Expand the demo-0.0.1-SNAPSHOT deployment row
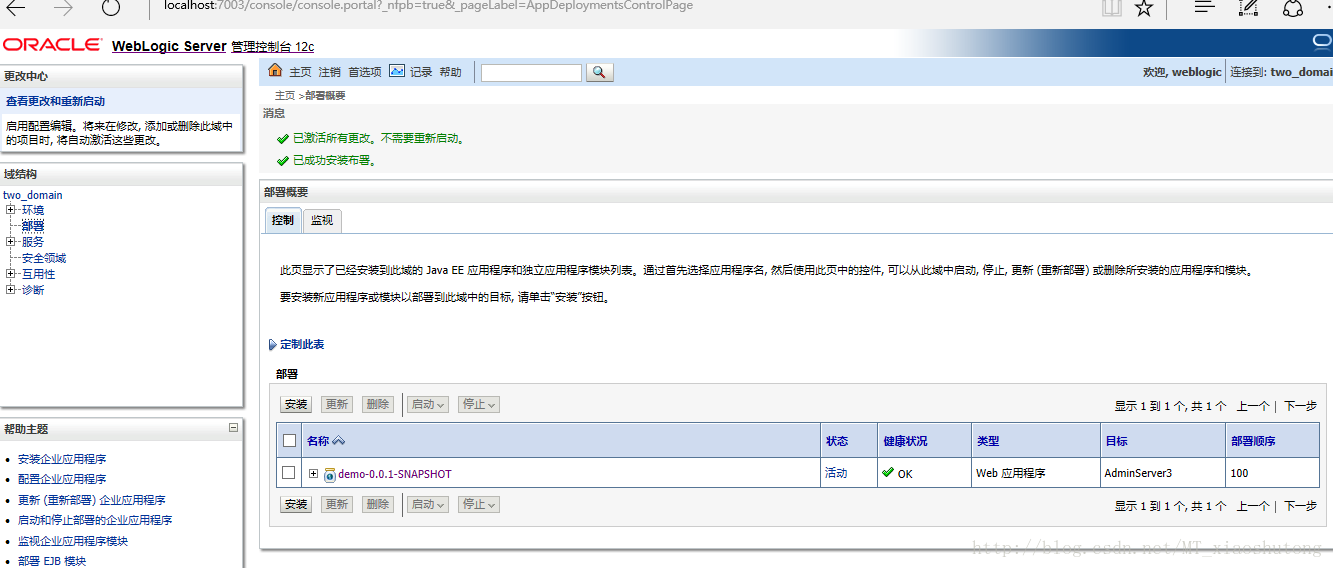Viewport: 1333px width, 568px height. tap(313, 473)
